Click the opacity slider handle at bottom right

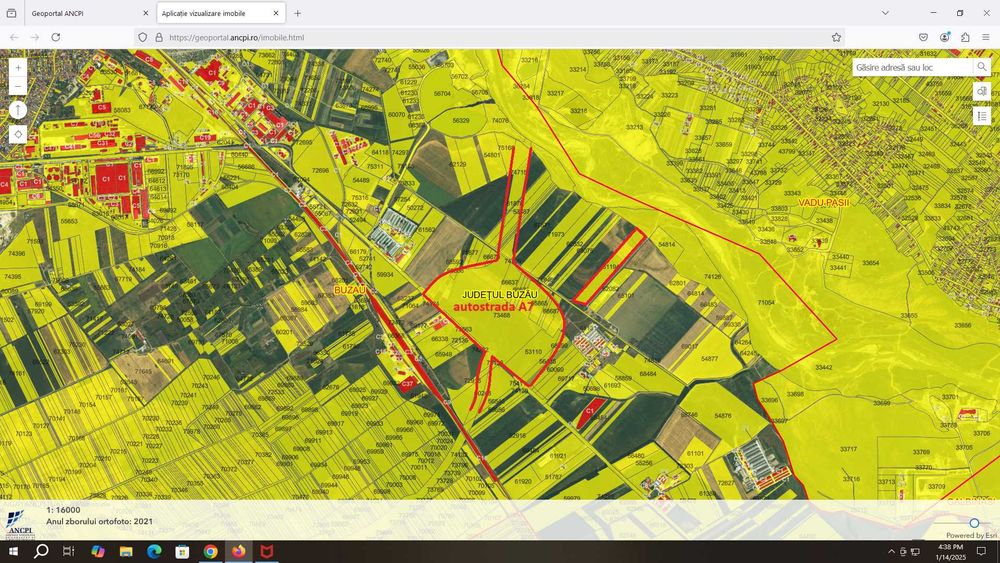point(974,523)
